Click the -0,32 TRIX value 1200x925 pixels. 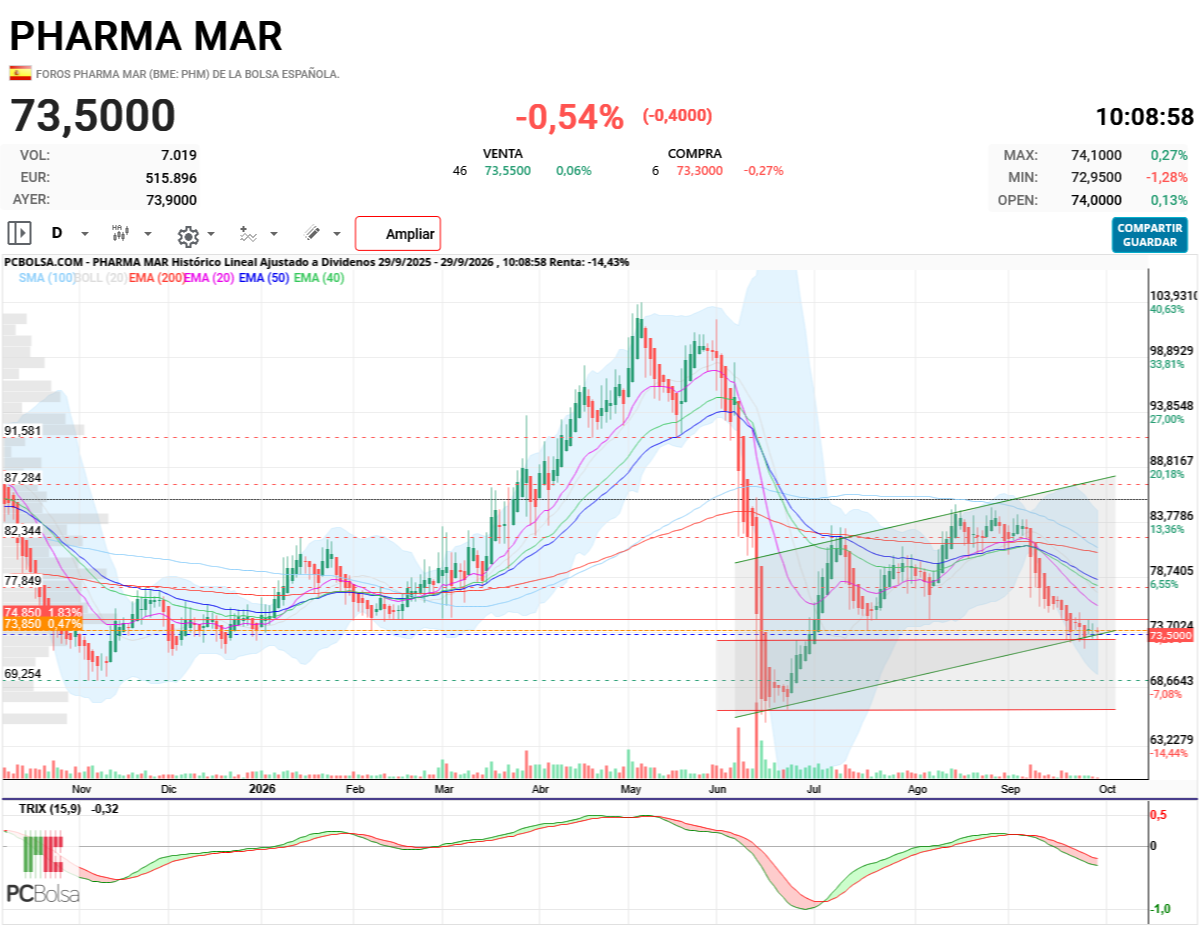point(105,808)
